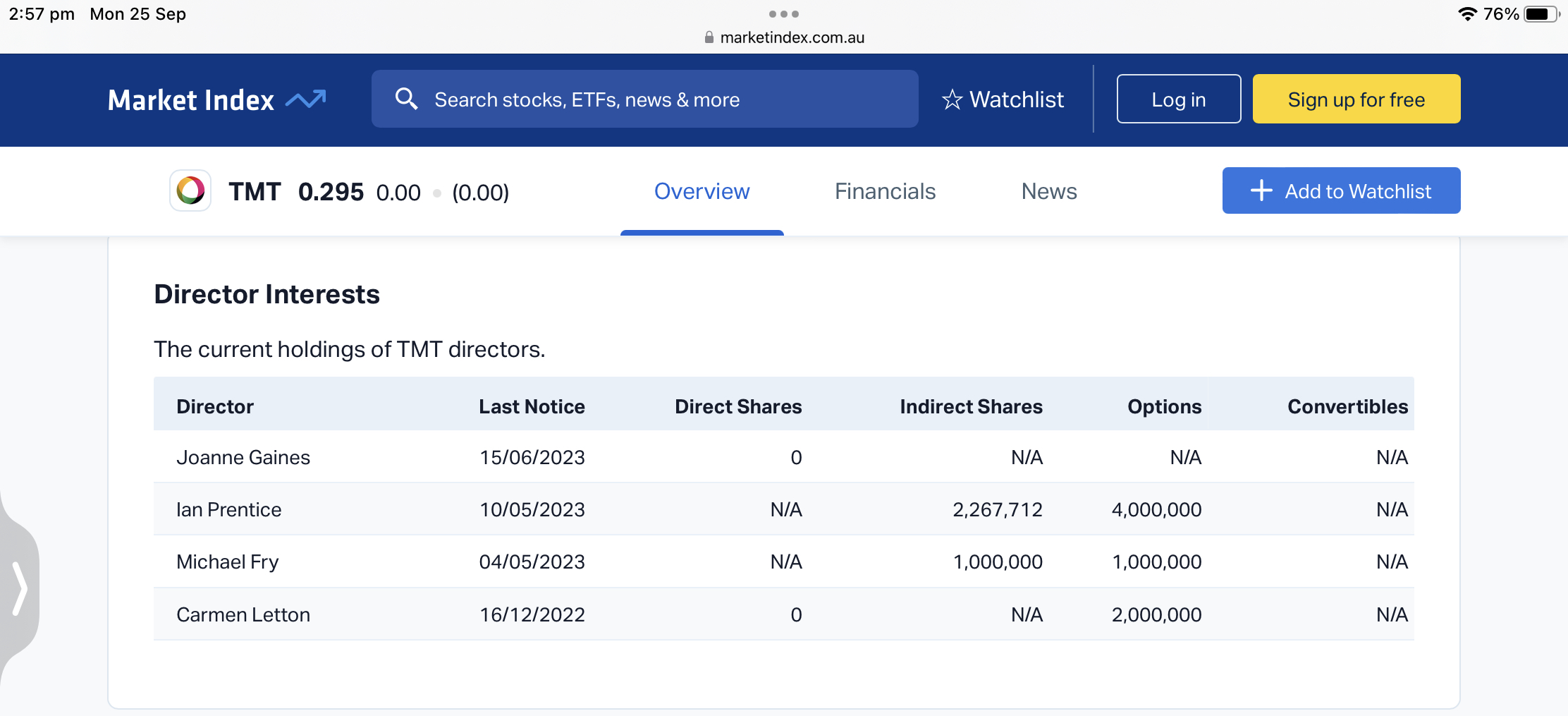Click indirect shares value 2,267,712
1568x716 pixels.
point(998,509)
